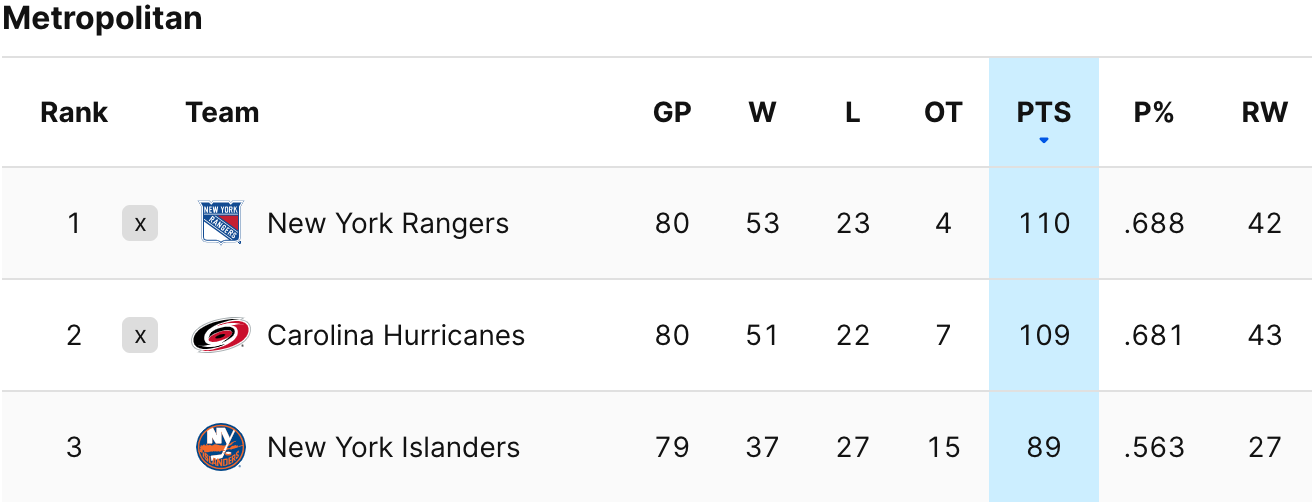This screenshot has height=502, width=1312.
Task: Click the PTS sort arrow indicator
Action: (x=1044, y=140)
